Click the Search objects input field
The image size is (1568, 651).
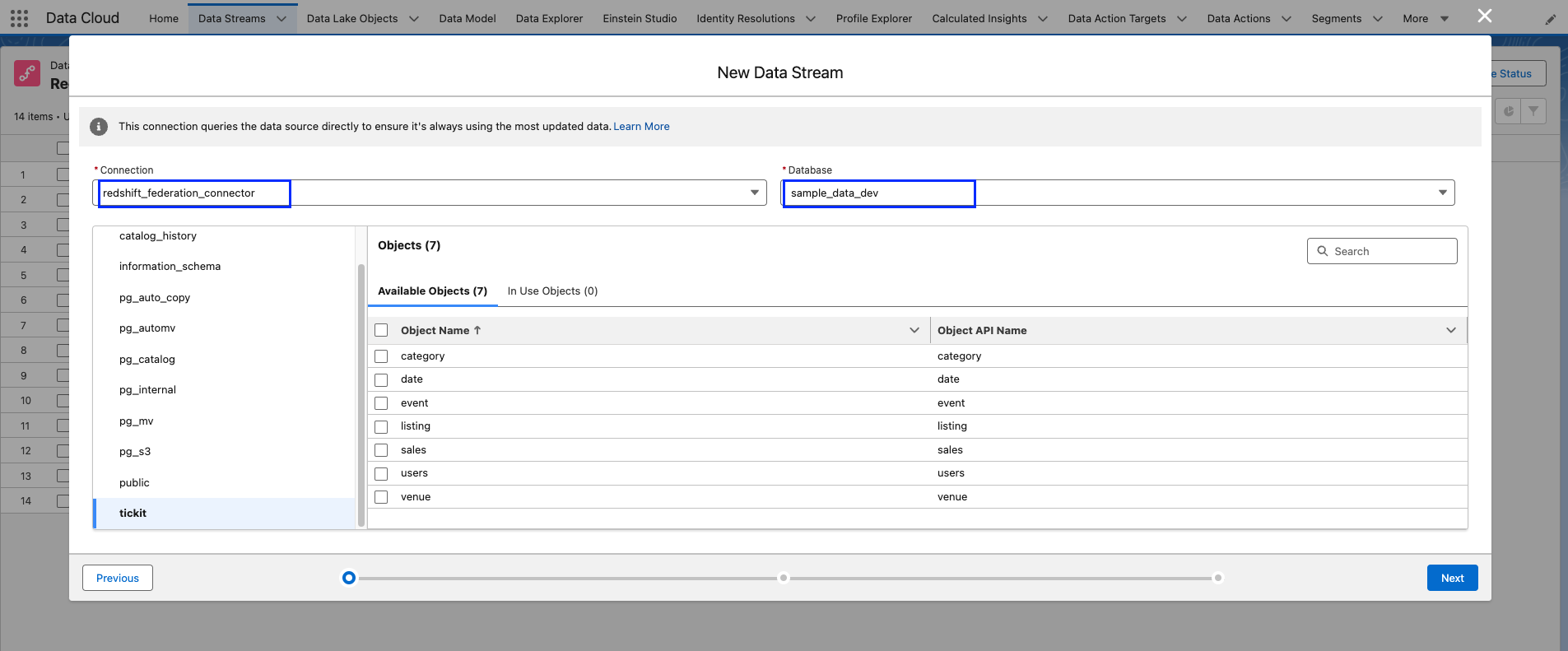1382,251
